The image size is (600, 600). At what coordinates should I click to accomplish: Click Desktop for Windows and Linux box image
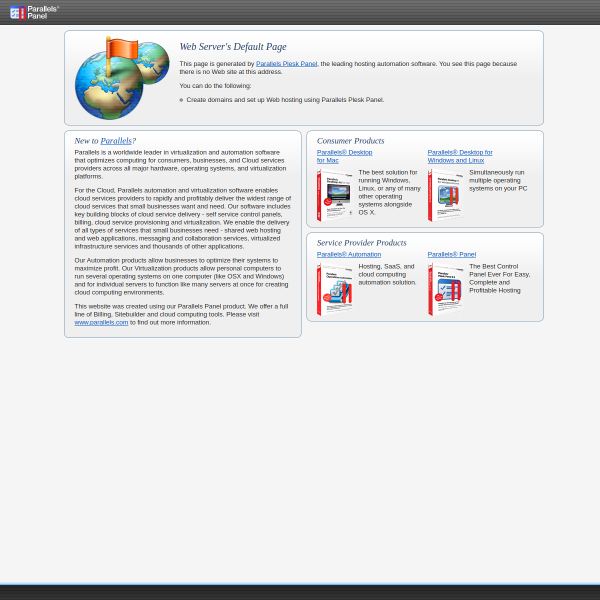445,195
